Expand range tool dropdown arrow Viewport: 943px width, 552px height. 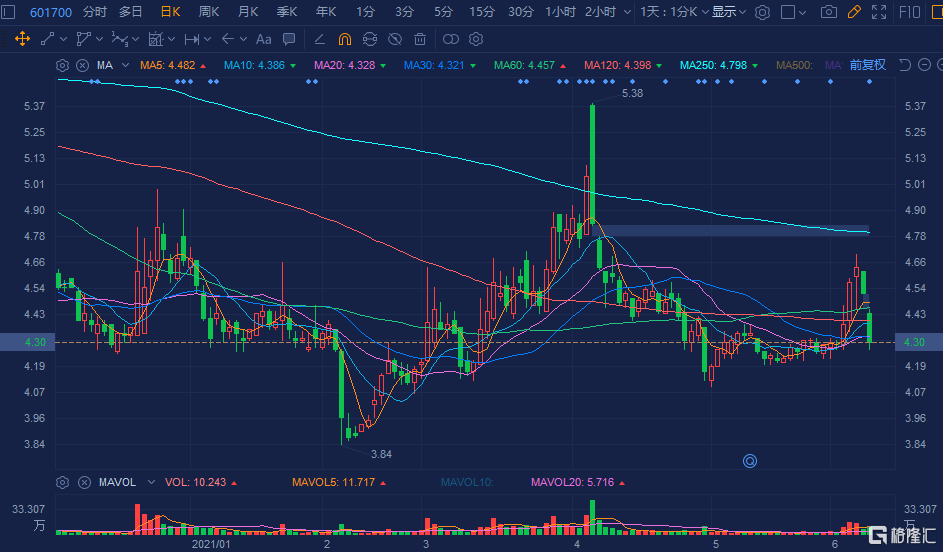pos(207,40)
